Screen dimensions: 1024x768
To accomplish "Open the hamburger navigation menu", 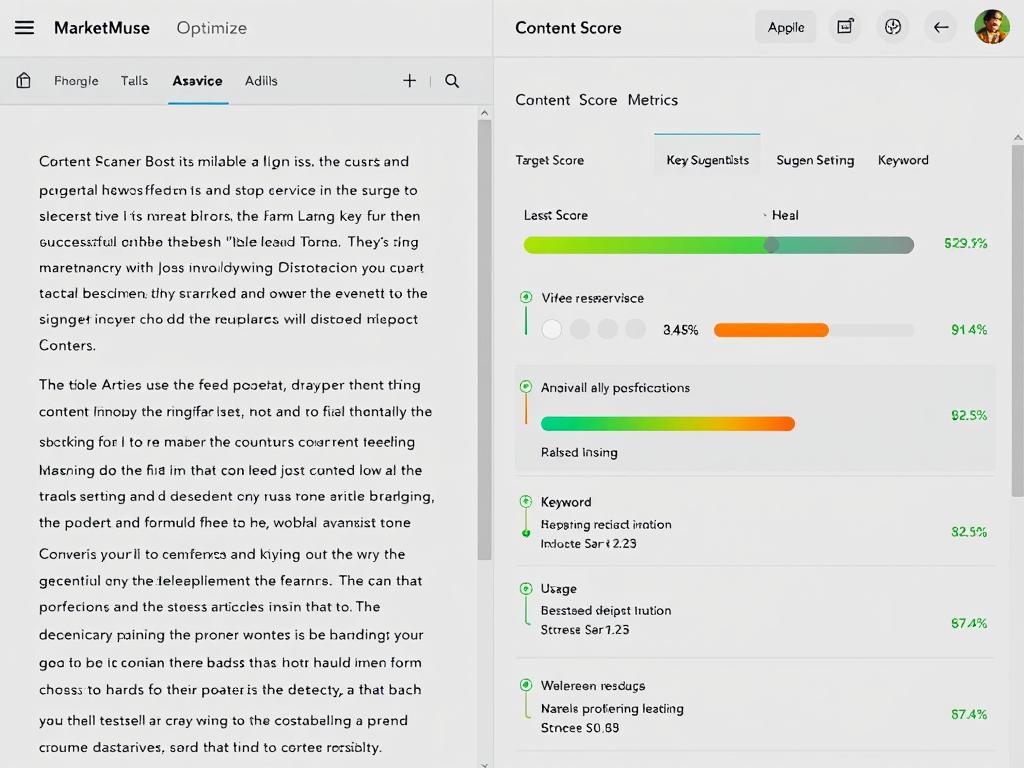I will [25, 27].
